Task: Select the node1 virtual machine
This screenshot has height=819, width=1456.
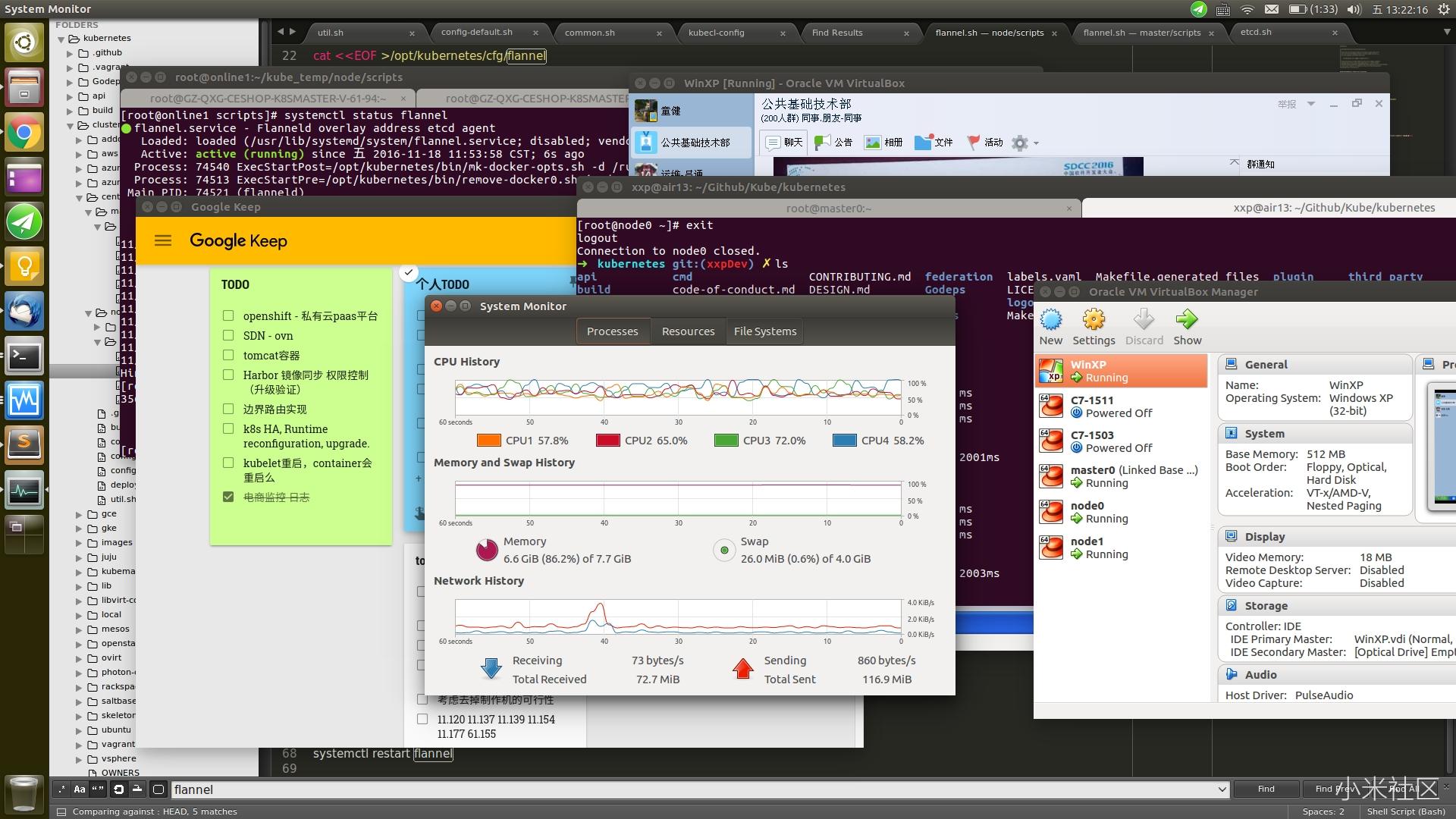Action: click(x=1121, y=548)
